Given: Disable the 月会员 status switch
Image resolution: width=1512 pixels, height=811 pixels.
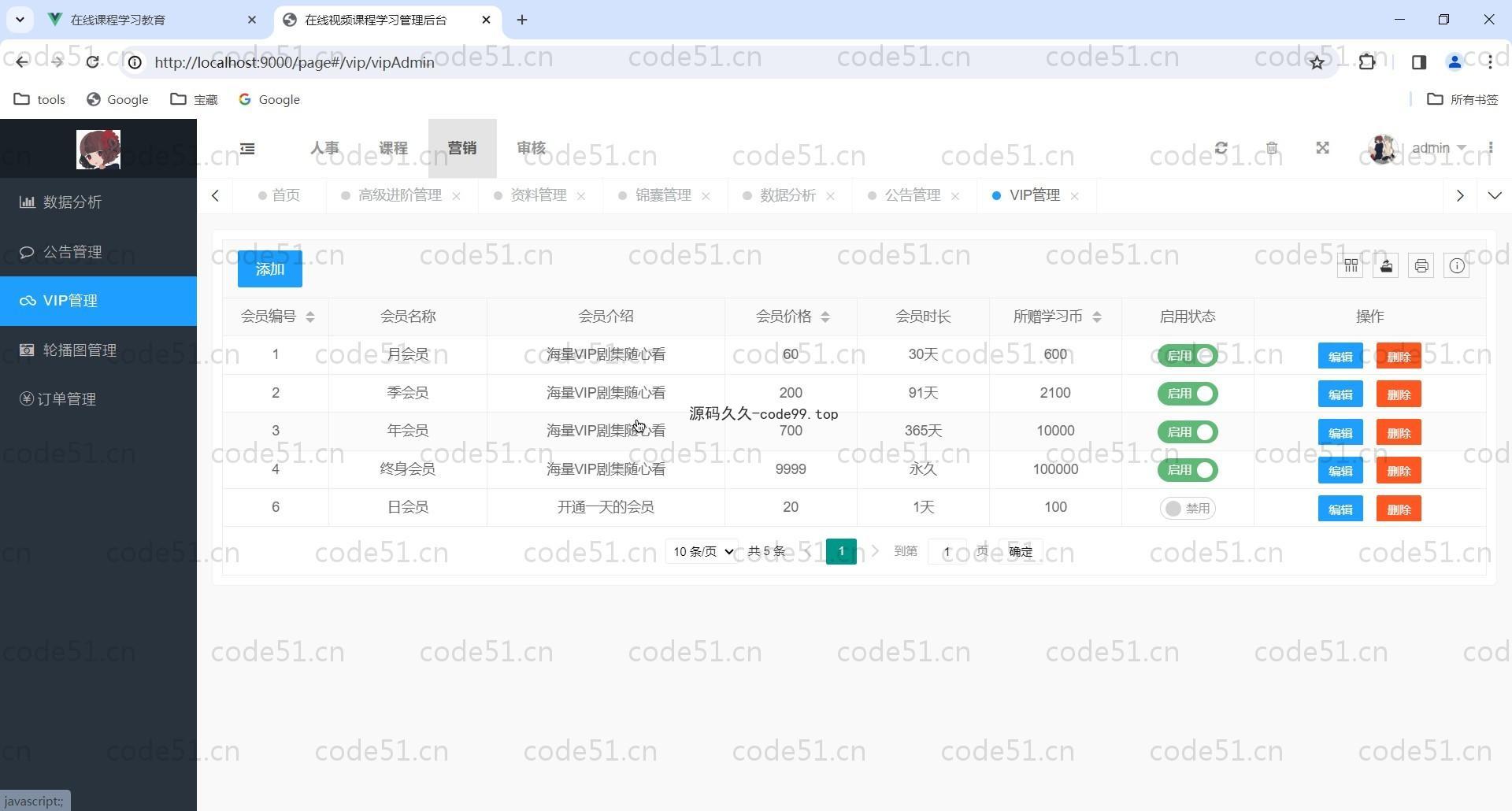Looking at the screenshot, I should pyautogui.click(x=1188, y=356).
